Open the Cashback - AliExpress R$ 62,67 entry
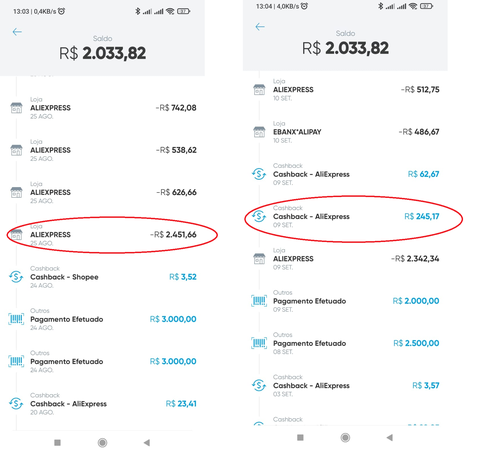This screenshot has width=500, height=455. (345, 174)
